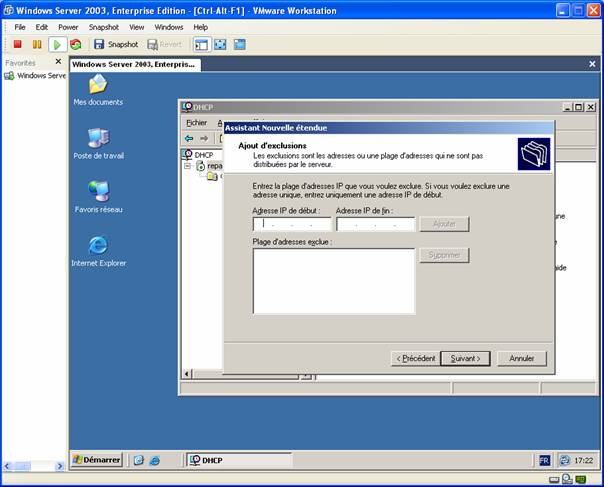The height and width of the screenshot is (487, 604).
Task: Click the VMware status bar green device icon
Action: click(581, 479)
